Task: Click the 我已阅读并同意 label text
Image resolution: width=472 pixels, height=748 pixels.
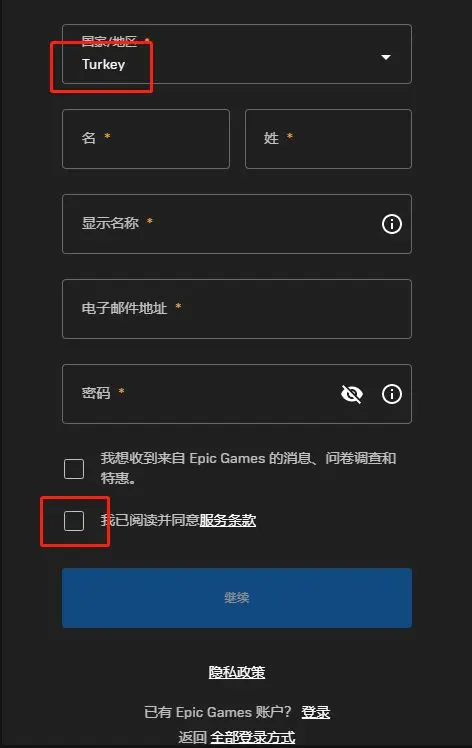Action: click(x=149, y=520)
